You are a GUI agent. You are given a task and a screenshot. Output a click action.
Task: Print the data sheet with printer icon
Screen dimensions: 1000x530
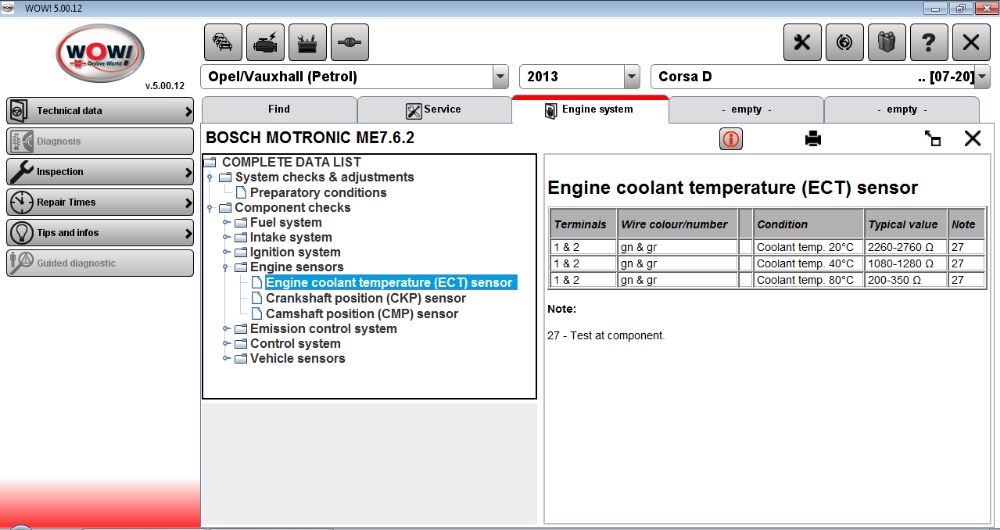coord(813,138)
